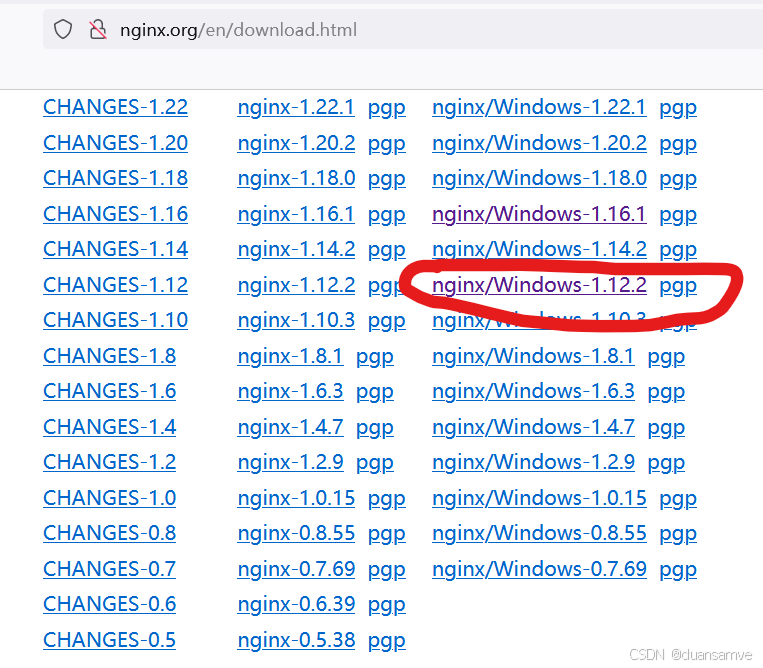The height and width of the screenshot is (668, 763).
Task: Open pgp signature next to nginx/Windows-1.6.3
Action: 666,393
